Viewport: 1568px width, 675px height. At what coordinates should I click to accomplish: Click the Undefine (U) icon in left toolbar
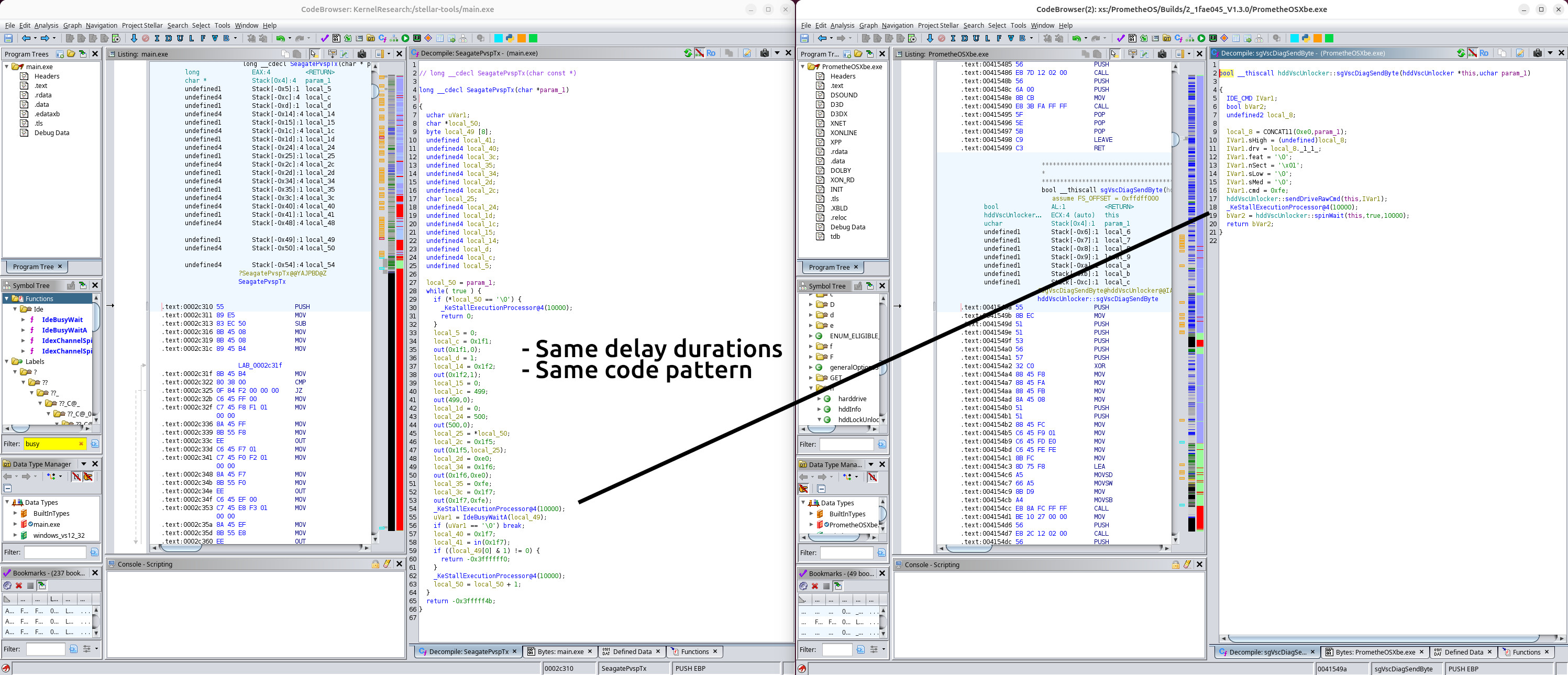pos(180,38)
